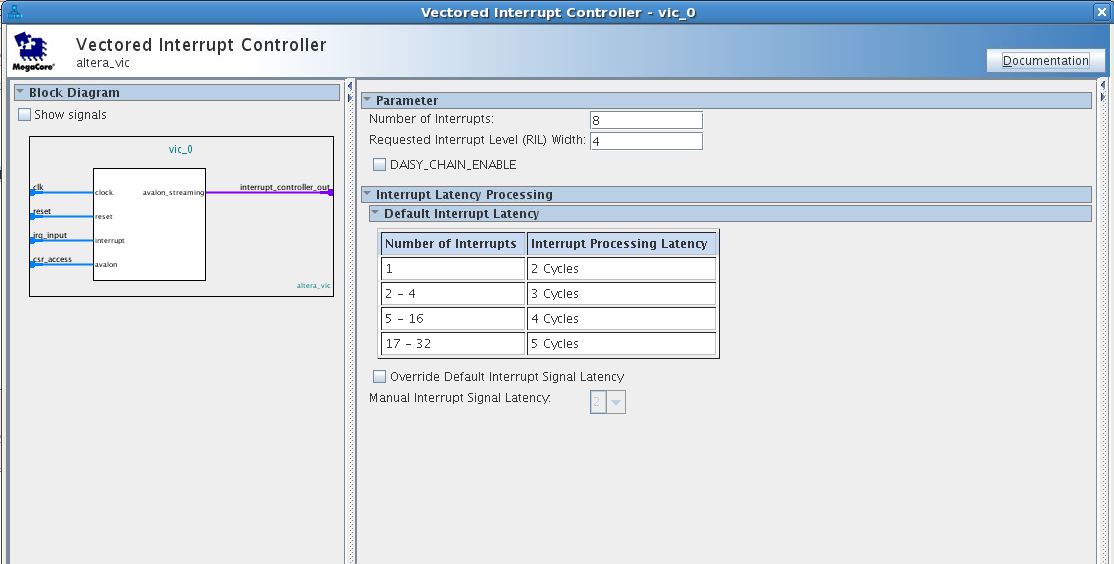Enable the Show signals checkbox

(x=25, y=115)
